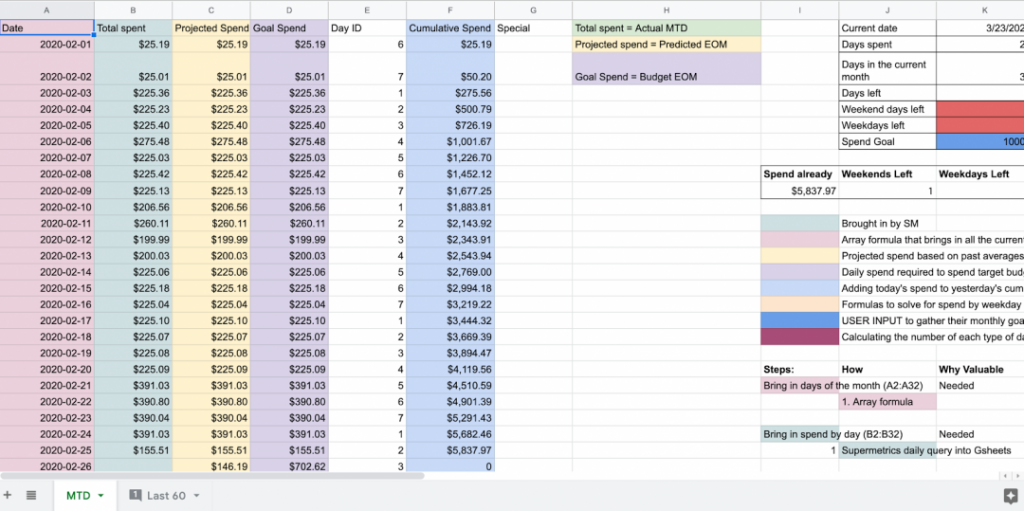Image resolution: width=1024 pixels, height=511 pixels.
Task: Click the $5,837.97 Spend already cell
Action: (x=799, y=191)
